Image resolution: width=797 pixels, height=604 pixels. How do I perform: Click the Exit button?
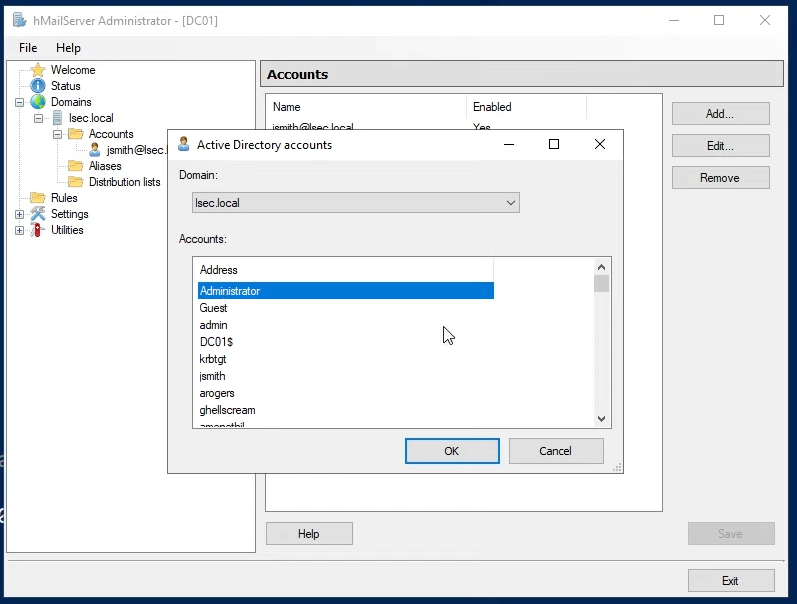731,581
